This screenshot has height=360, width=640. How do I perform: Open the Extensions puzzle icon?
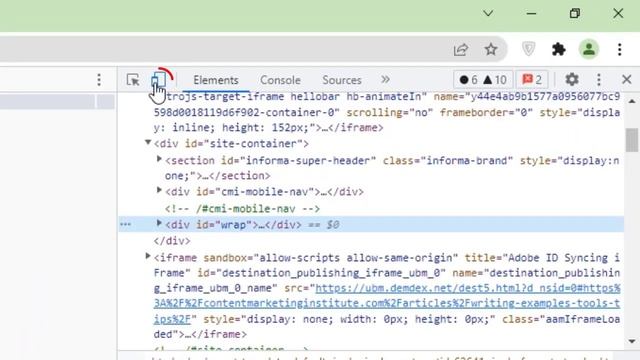[558, 49]
